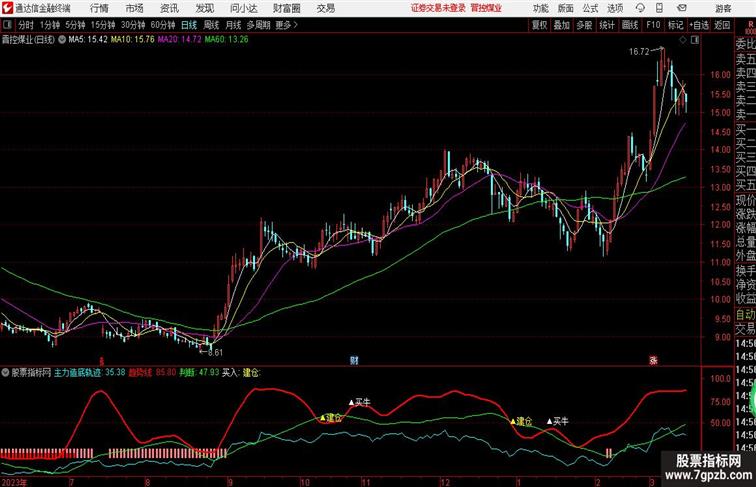Viewport: 756px width, 487px height.
Task: Switch to 60分钟 period tab
Action: 162,25
